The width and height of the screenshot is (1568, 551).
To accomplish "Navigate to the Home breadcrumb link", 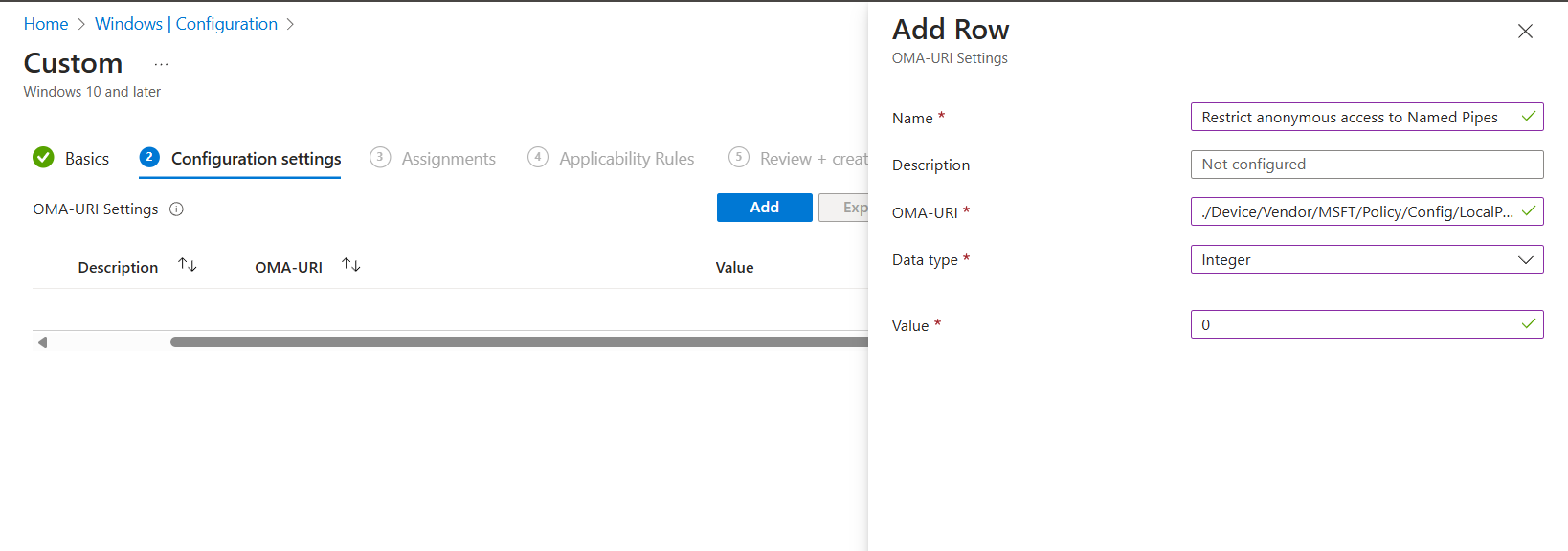I will tap(46, 24).
